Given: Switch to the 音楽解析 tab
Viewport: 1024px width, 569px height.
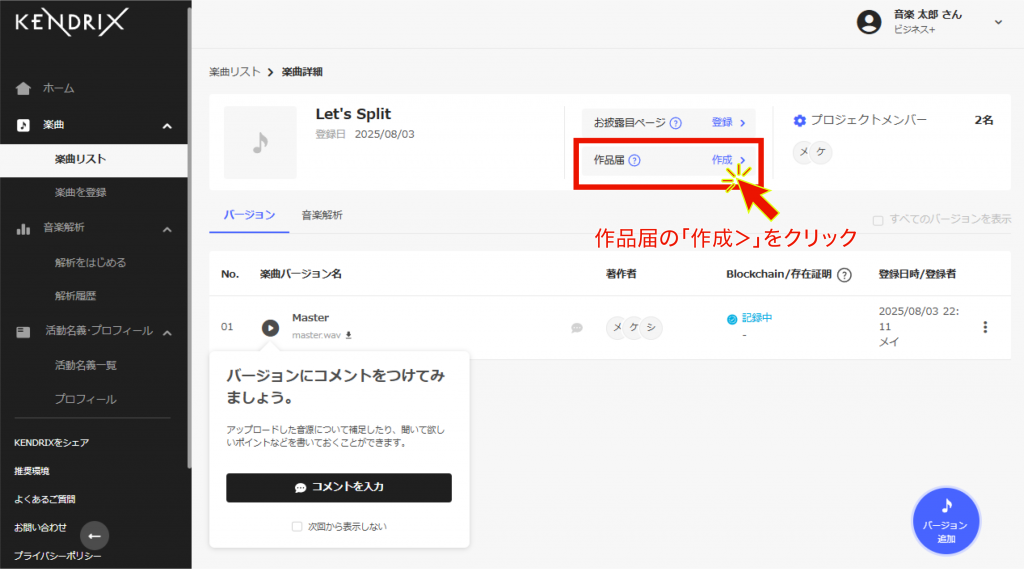Looking at the screenshot, I should pos(322,215).
